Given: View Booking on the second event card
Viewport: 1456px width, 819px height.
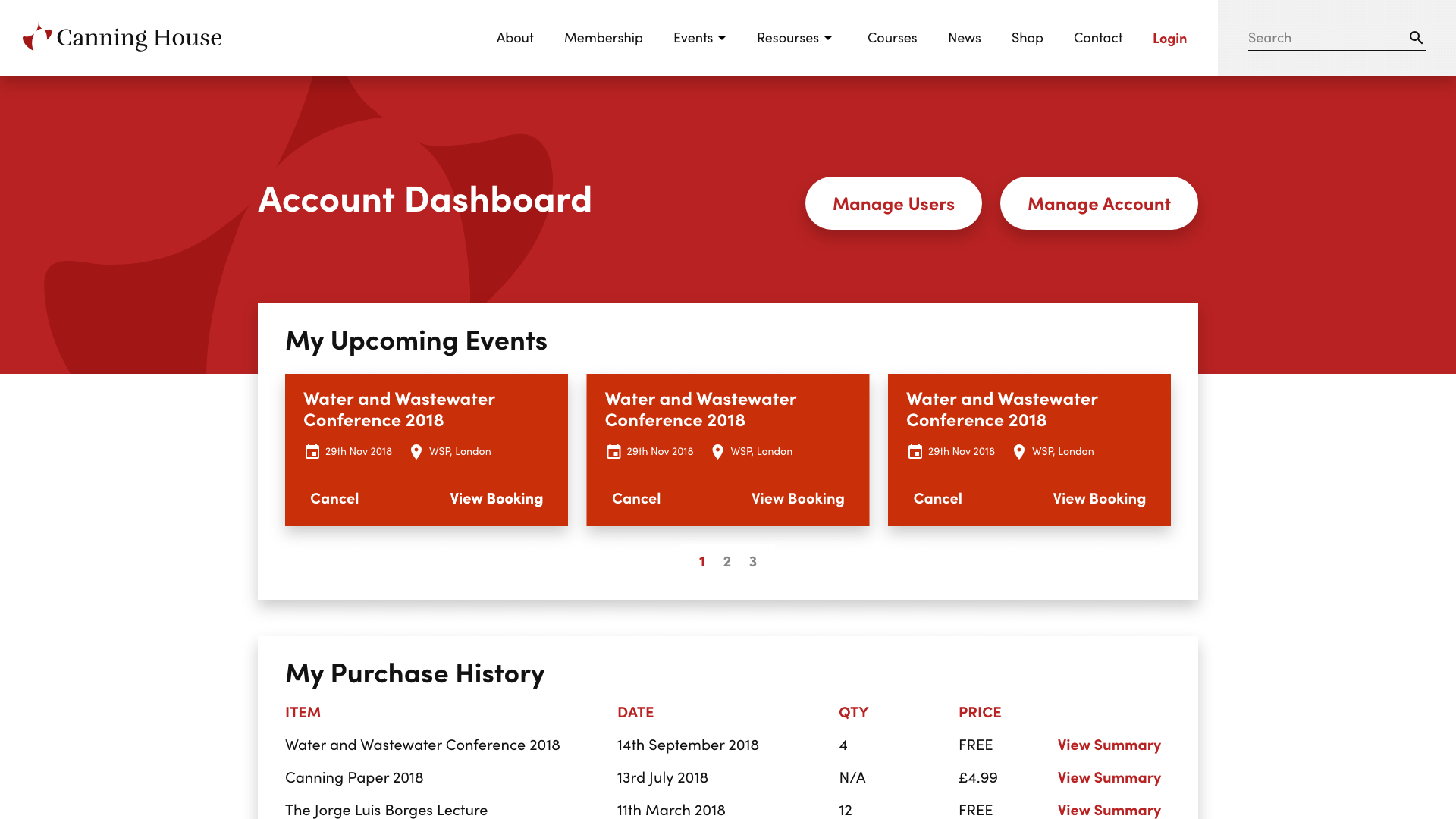Looking at the screenshot, I should [x=798, y=498].
